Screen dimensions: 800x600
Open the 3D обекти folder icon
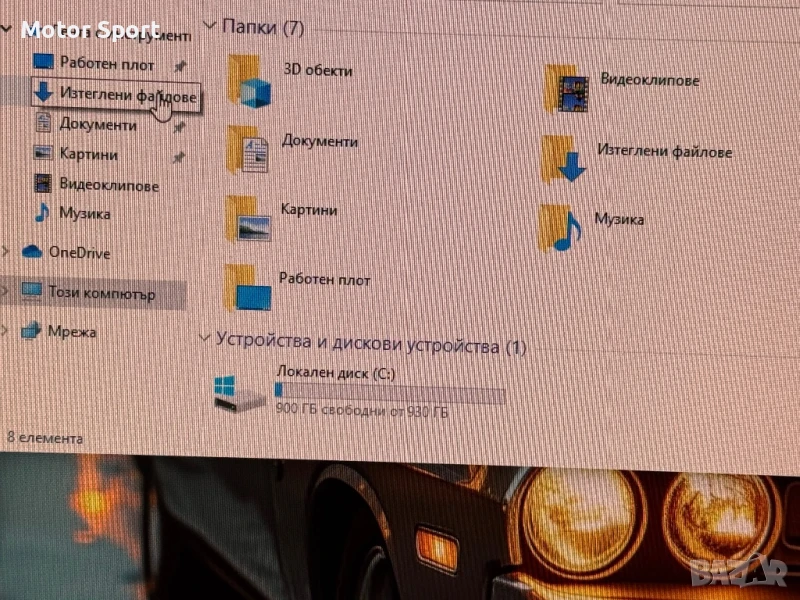pos(249,81)
